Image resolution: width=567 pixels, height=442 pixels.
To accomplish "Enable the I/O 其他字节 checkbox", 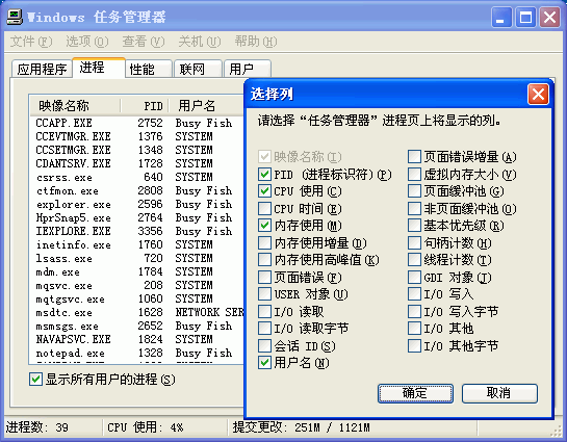I will click(x=414, y=346).
